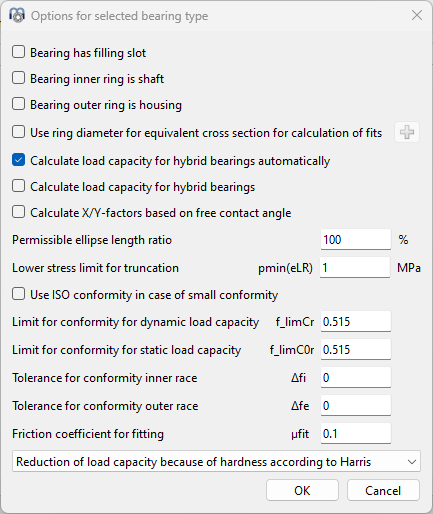Click the f_limCr conformity limit field
433x514 pixels.
[x=356, y=321]
